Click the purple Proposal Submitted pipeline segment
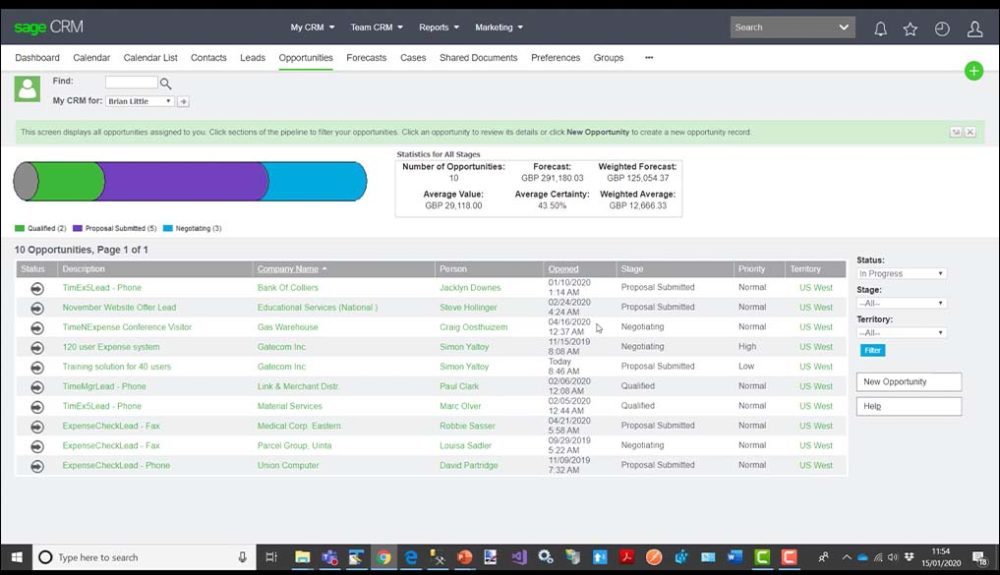Screen dimensions: 1000x575 (x=184, y=181)
